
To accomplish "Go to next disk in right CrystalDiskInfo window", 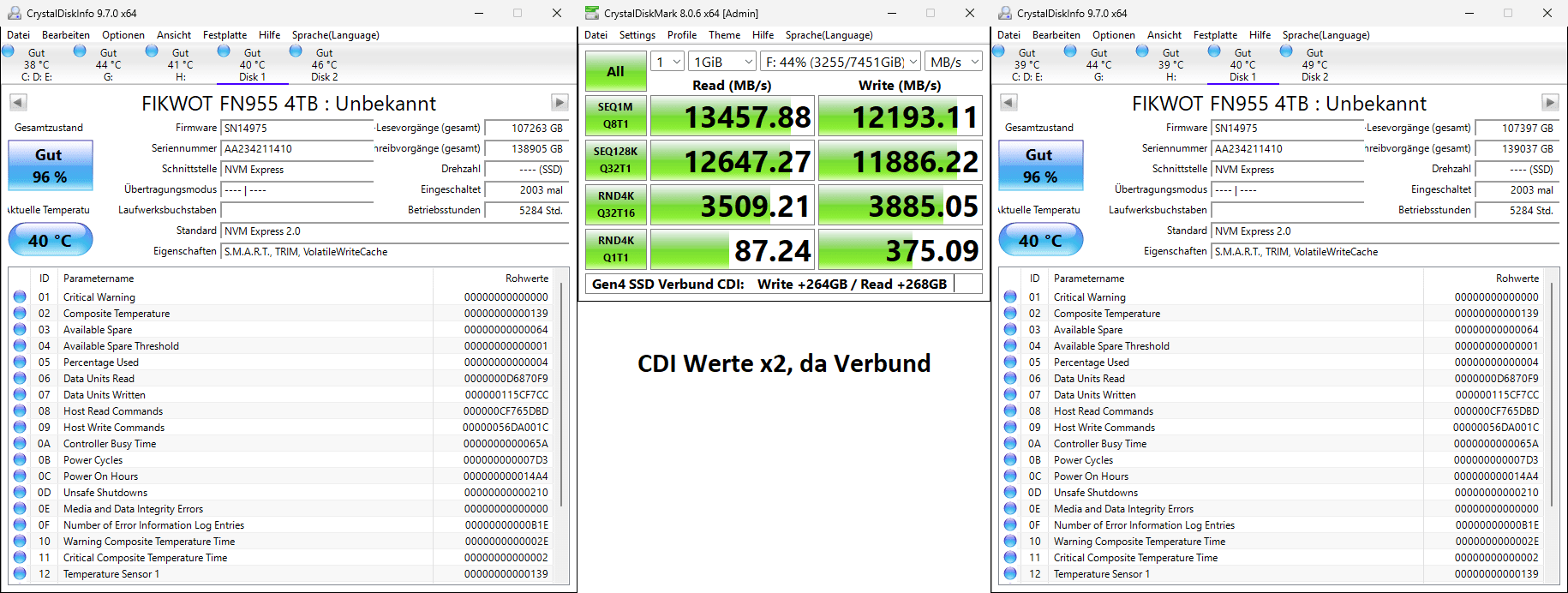I will [x=1550, y=103].
